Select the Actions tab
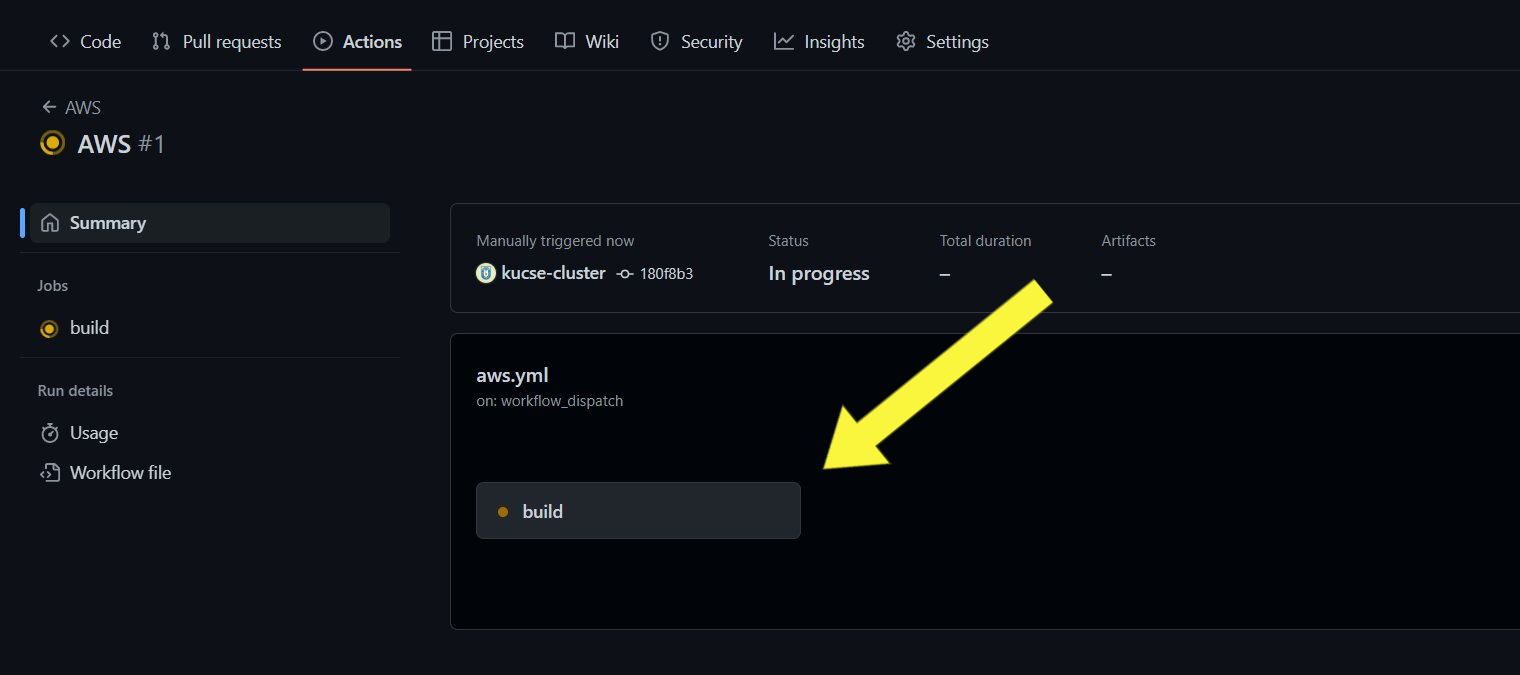Viewport: 1520px width, 675px height. coord(357,41)
